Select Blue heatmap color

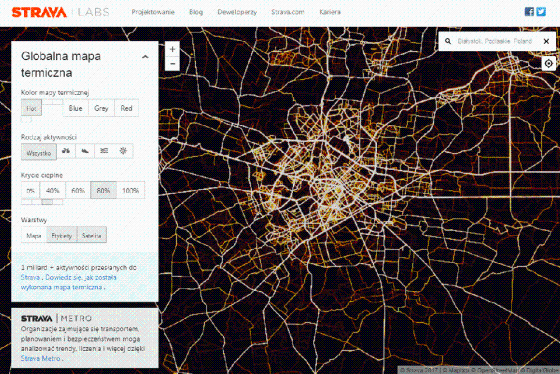75,108
